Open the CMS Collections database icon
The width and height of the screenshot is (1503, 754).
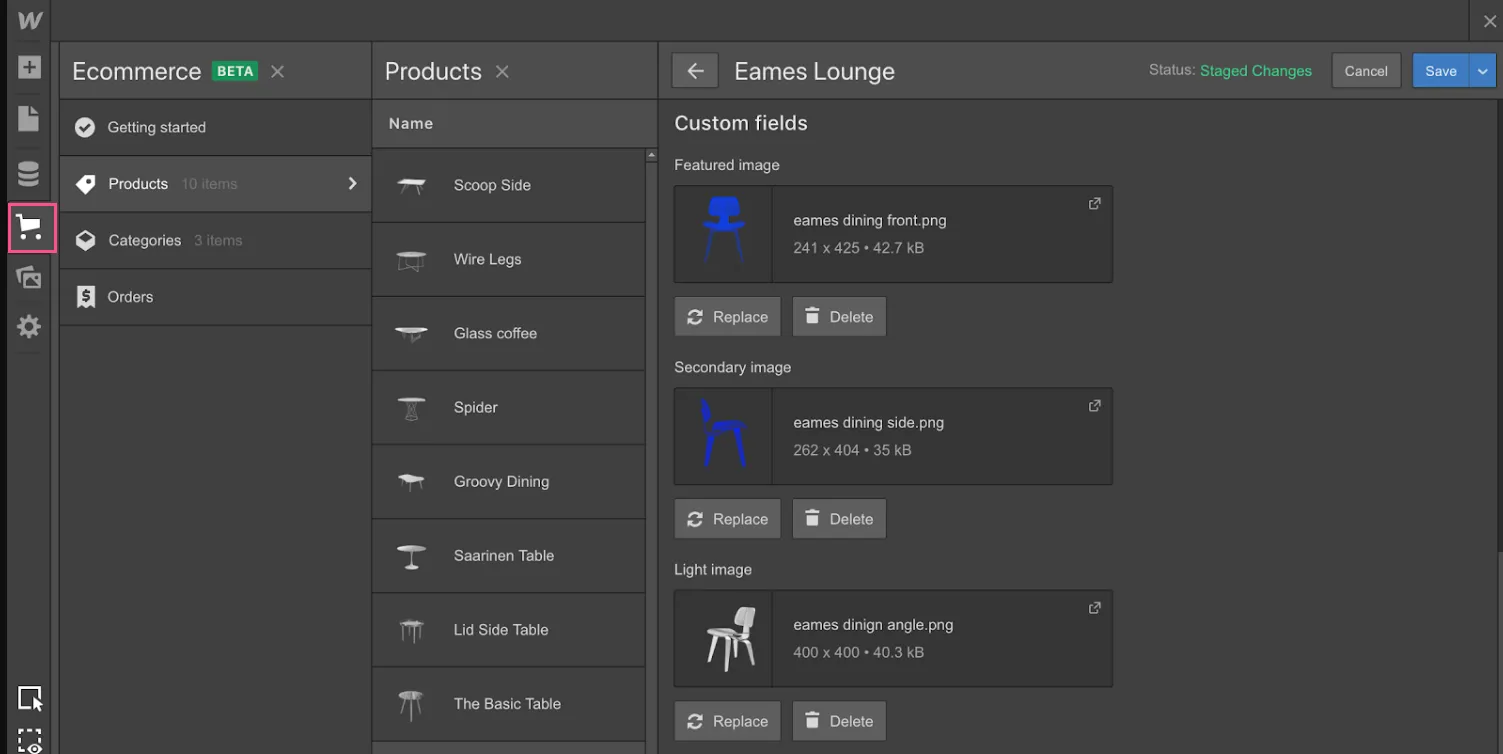click(29, 173)
